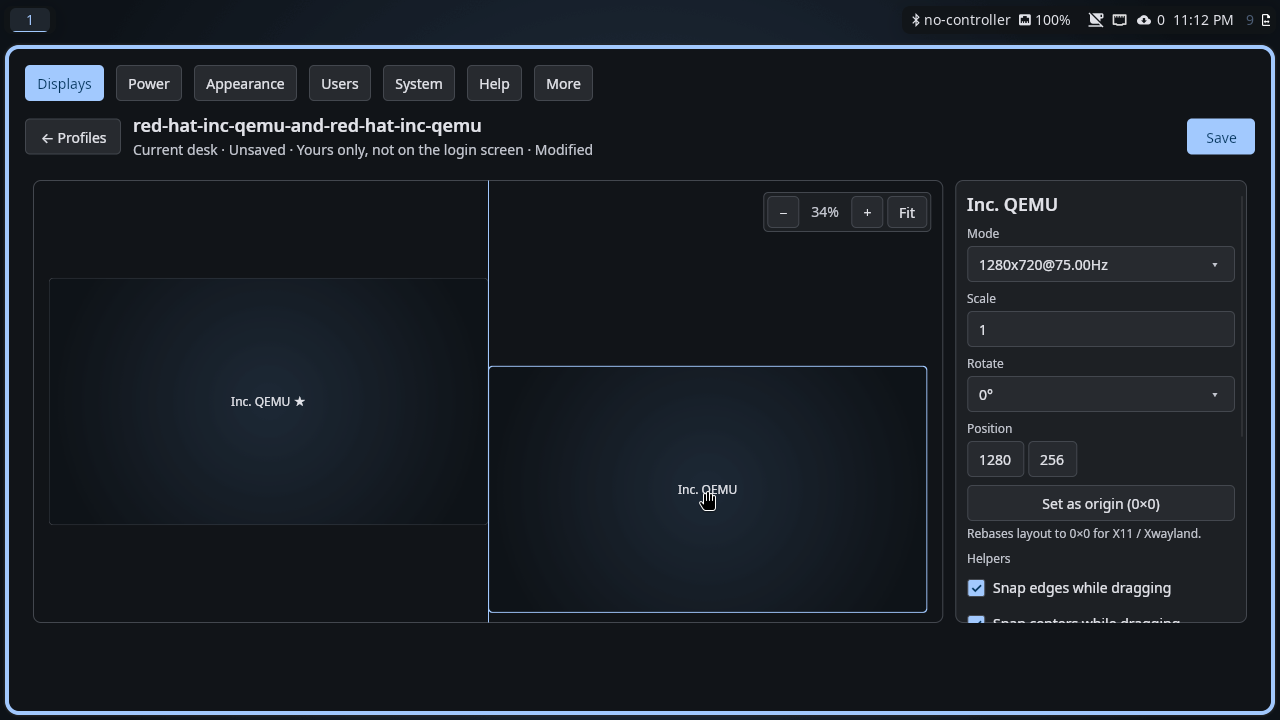Click the network 100% indicator icon
The height and width of the screenshot is (720, 1280).
(x=1025, y=20)
